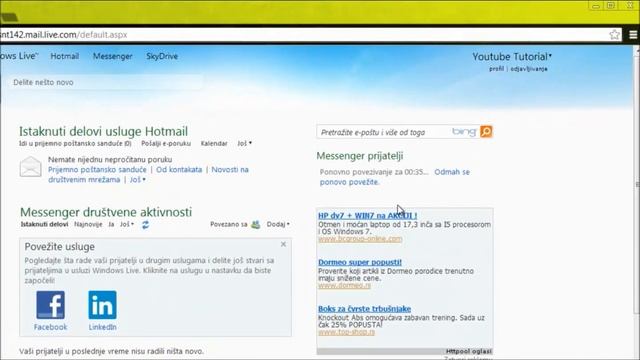The image size is (640, 360).
Task: Open the HP dv7 + WIN7 ad link
Action: (367, 216)
